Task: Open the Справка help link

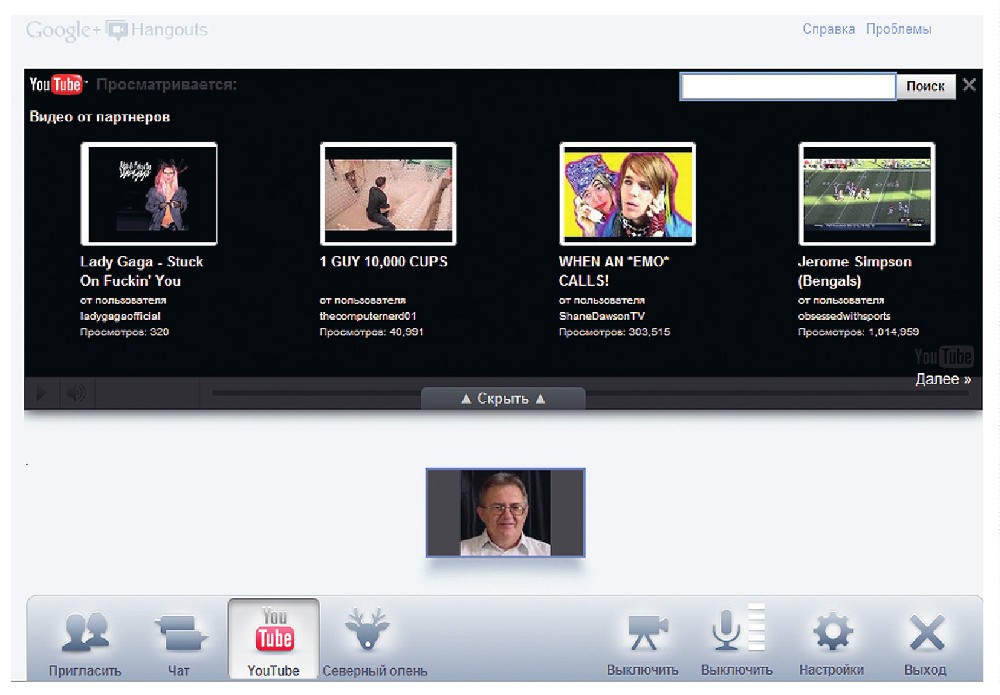Action: (x=828, y=29)
